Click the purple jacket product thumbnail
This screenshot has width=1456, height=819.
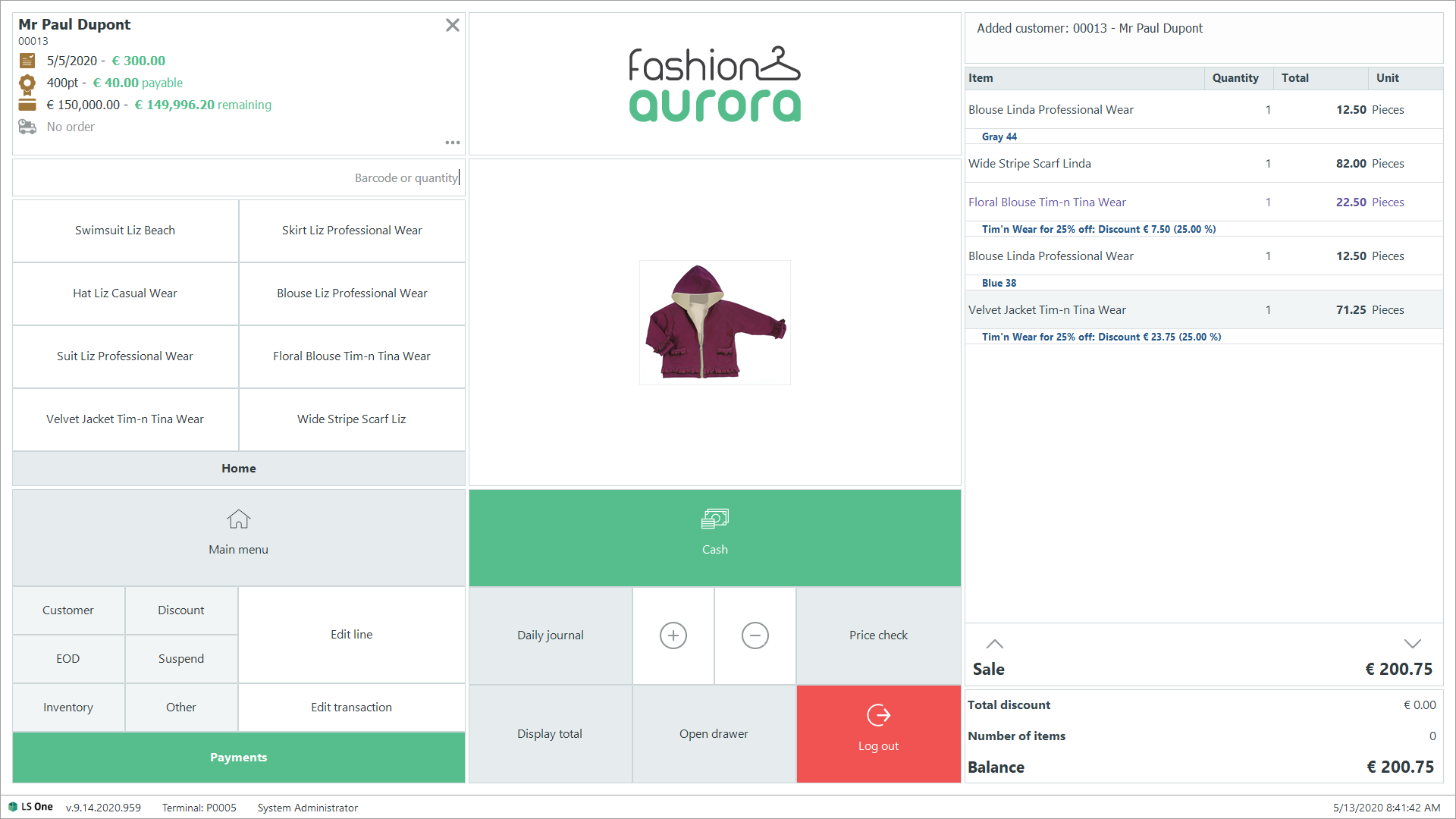pos(714,322)
